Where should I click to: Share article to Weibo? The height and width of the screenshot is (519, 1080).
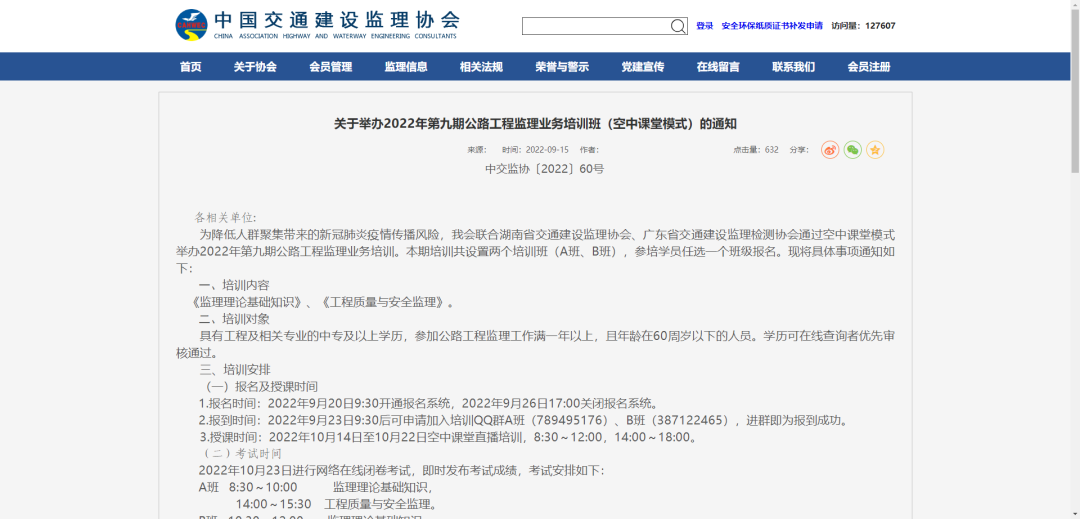tap(830, 150)
